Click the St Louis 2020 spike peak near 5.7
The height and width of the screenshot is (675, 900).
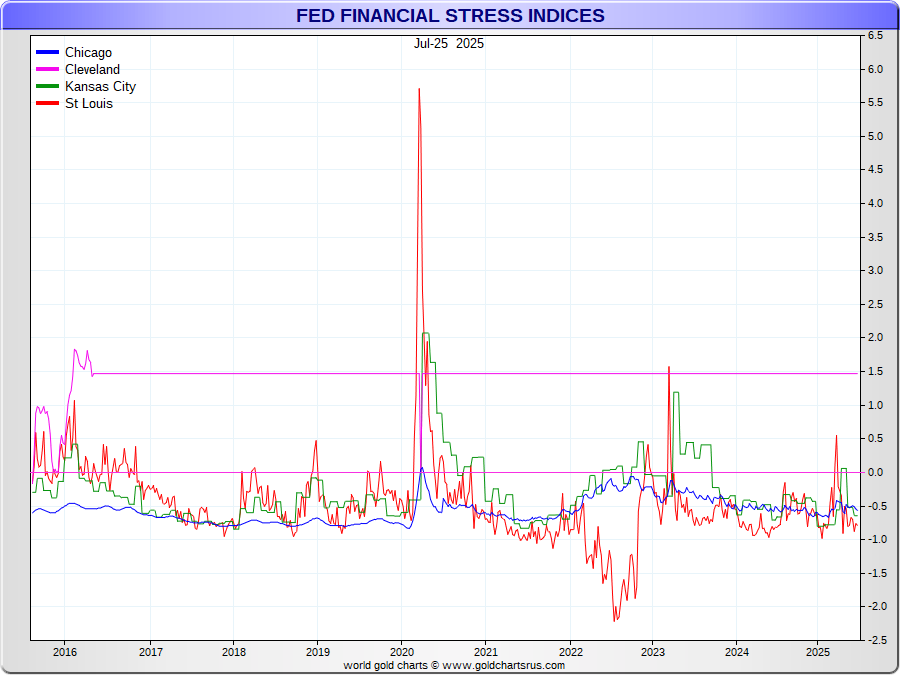pyautogui.click(x=419, y=90)
